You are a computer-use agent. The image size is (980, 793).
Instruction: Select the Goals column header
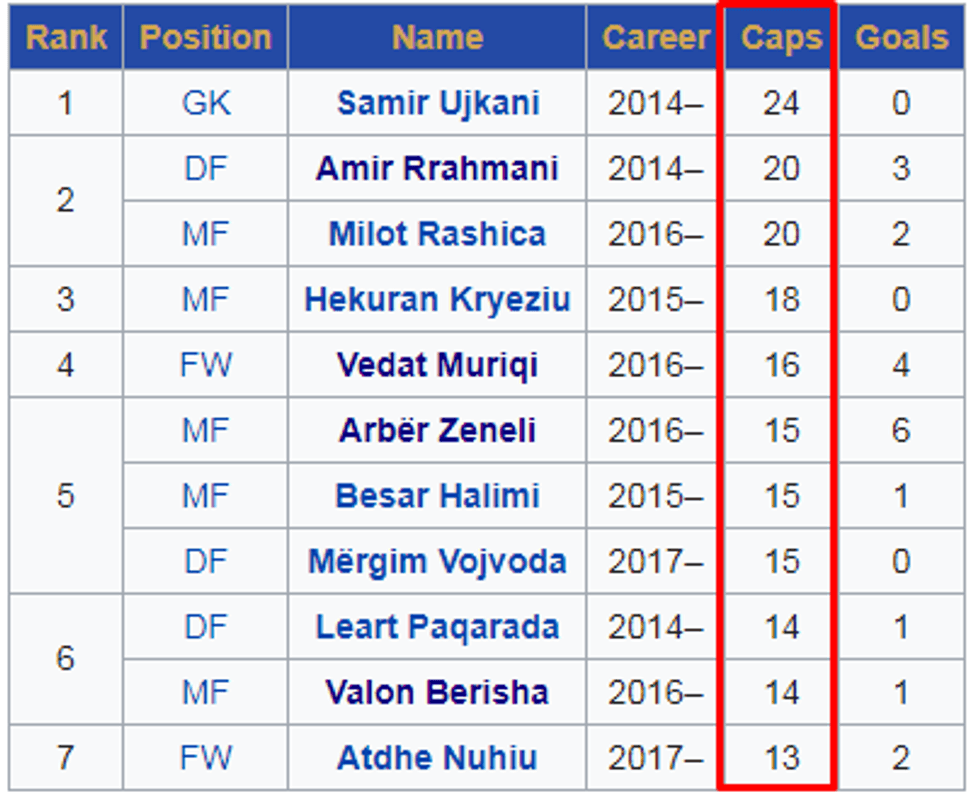click(x=901, y=38)
